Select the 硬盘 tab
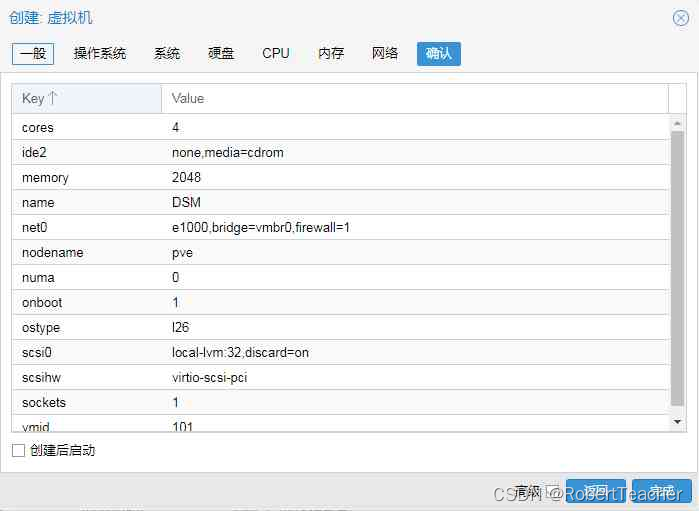Viewport: 699px width, 511px height. pos(221,54)
